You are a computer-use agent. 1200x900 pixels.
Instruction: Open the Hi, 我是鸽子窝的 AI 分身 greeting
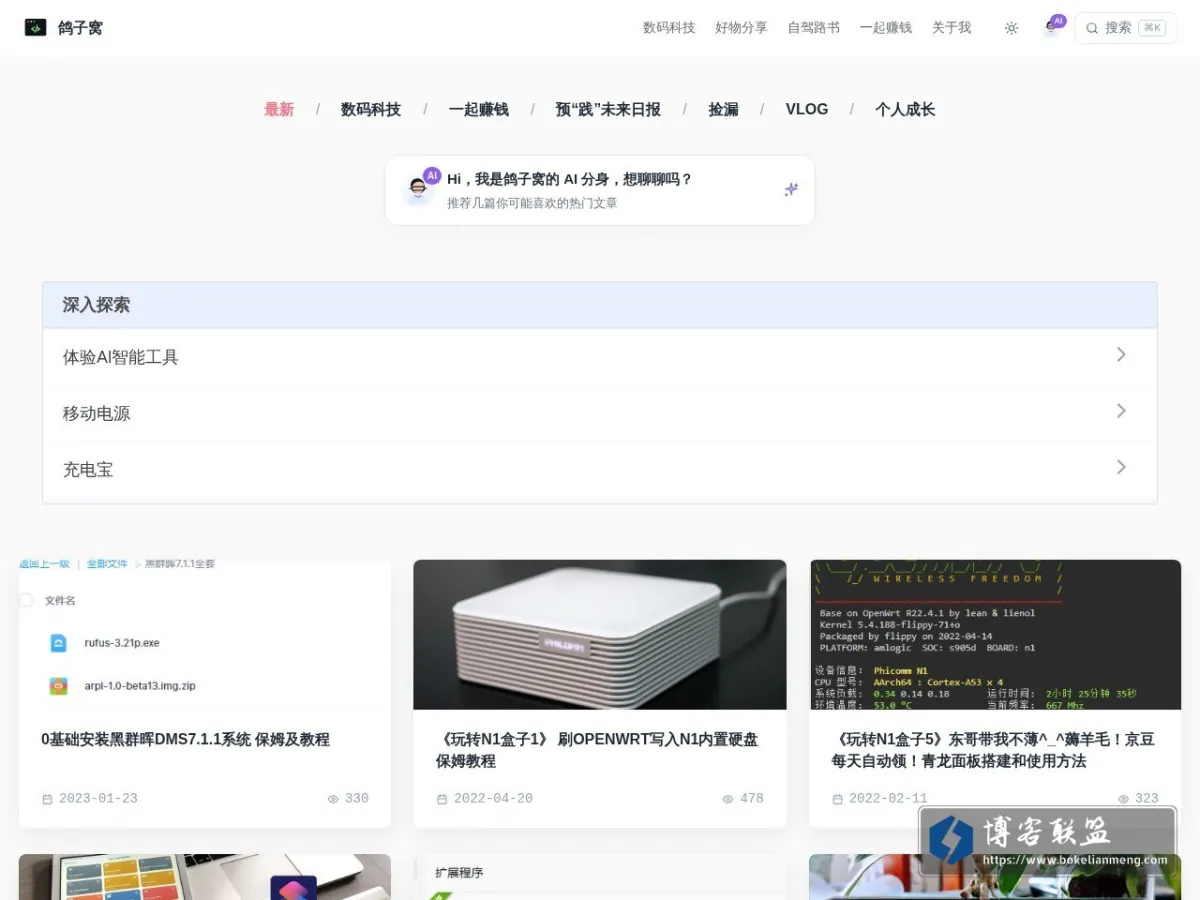570,179
